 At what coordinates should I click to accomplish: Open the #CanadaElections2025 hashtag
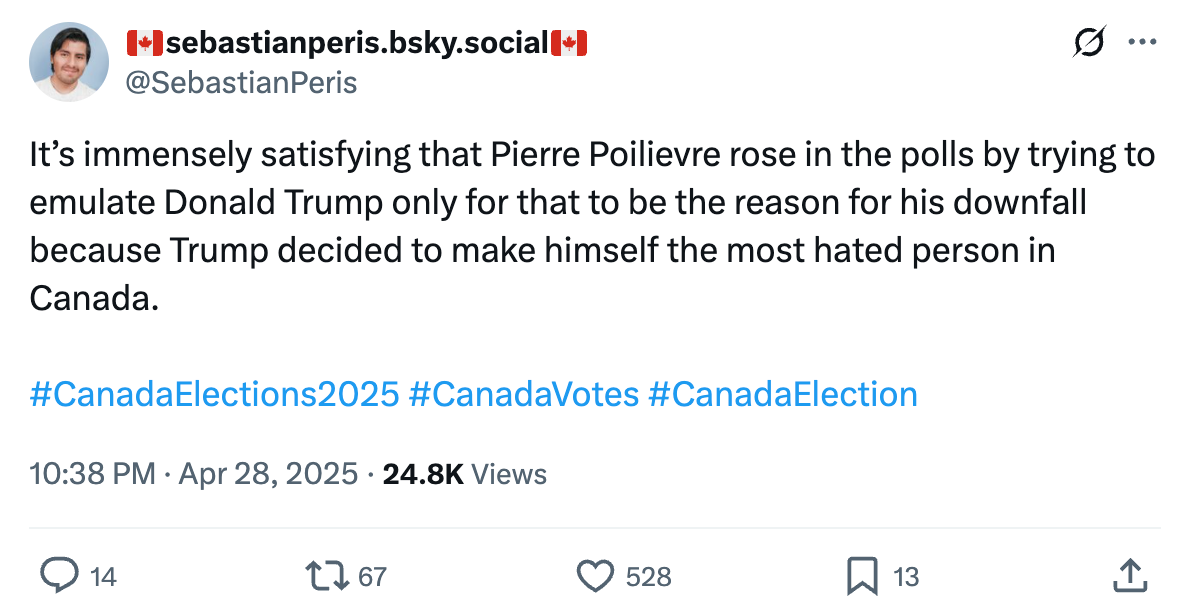[210, 394]
